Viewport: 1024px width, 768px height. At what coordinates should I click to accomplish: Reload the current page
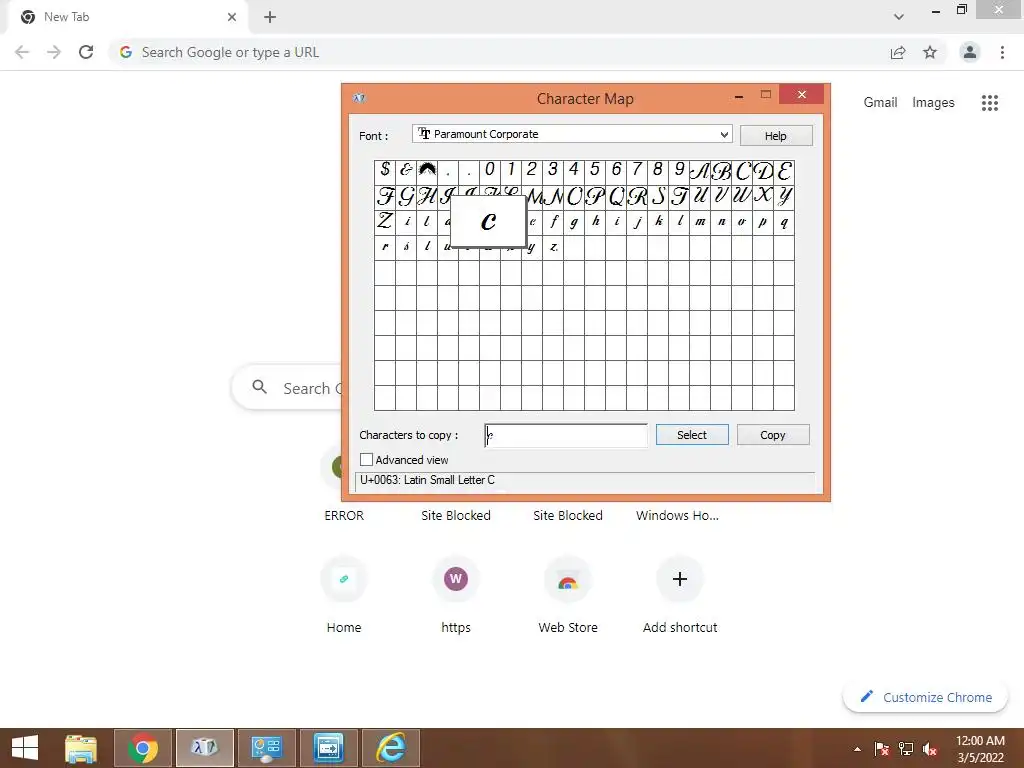[86, 52]
